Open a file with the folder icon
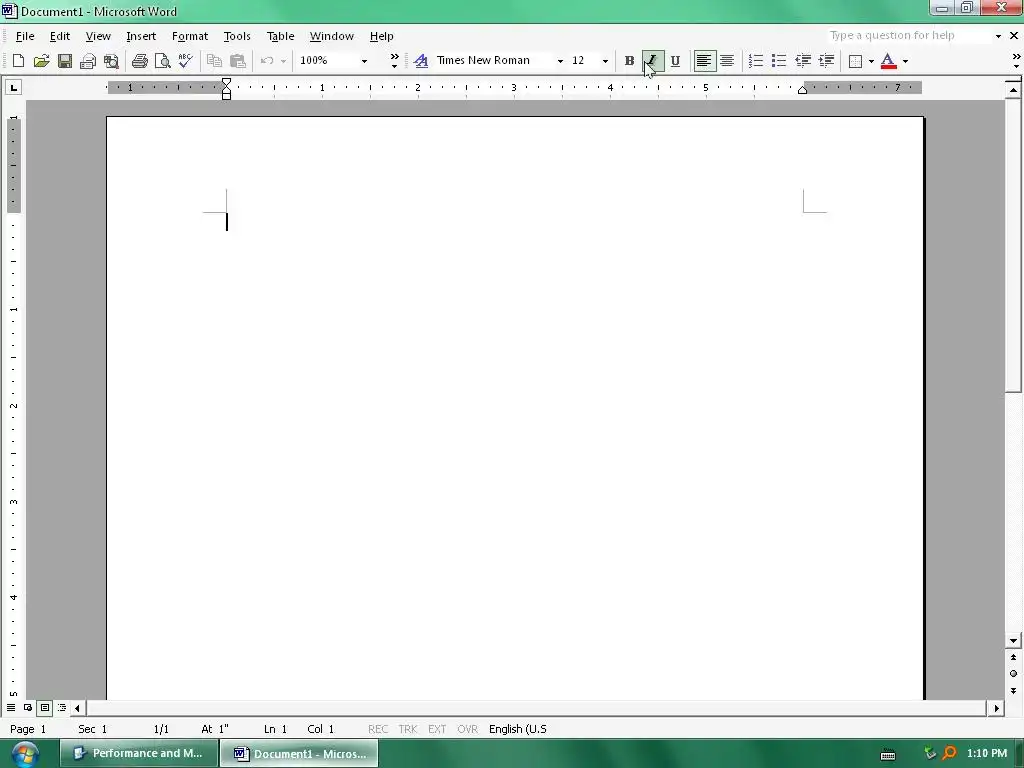 [41, 61]
